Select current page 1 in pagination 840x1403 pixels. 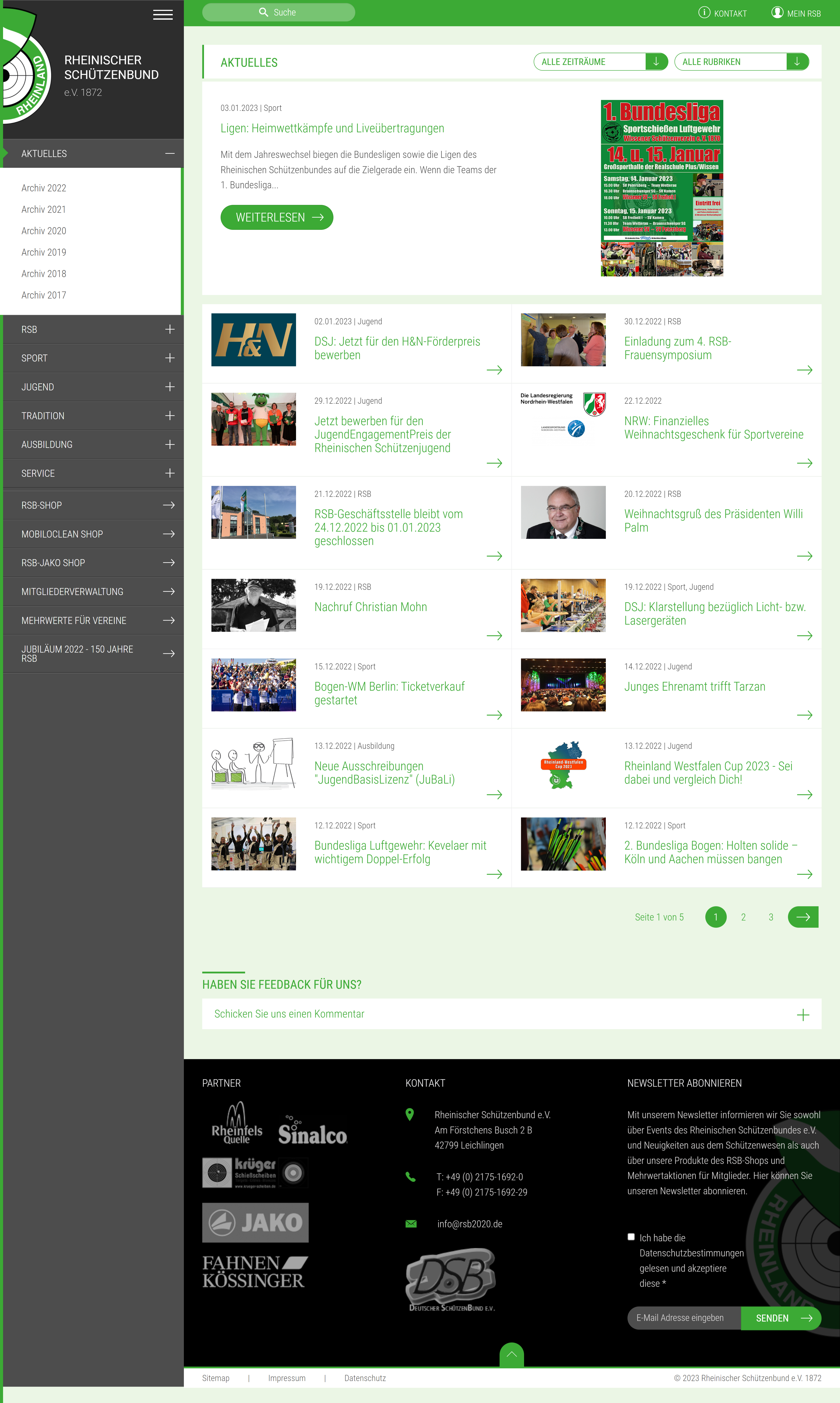[x=716, y=917]
